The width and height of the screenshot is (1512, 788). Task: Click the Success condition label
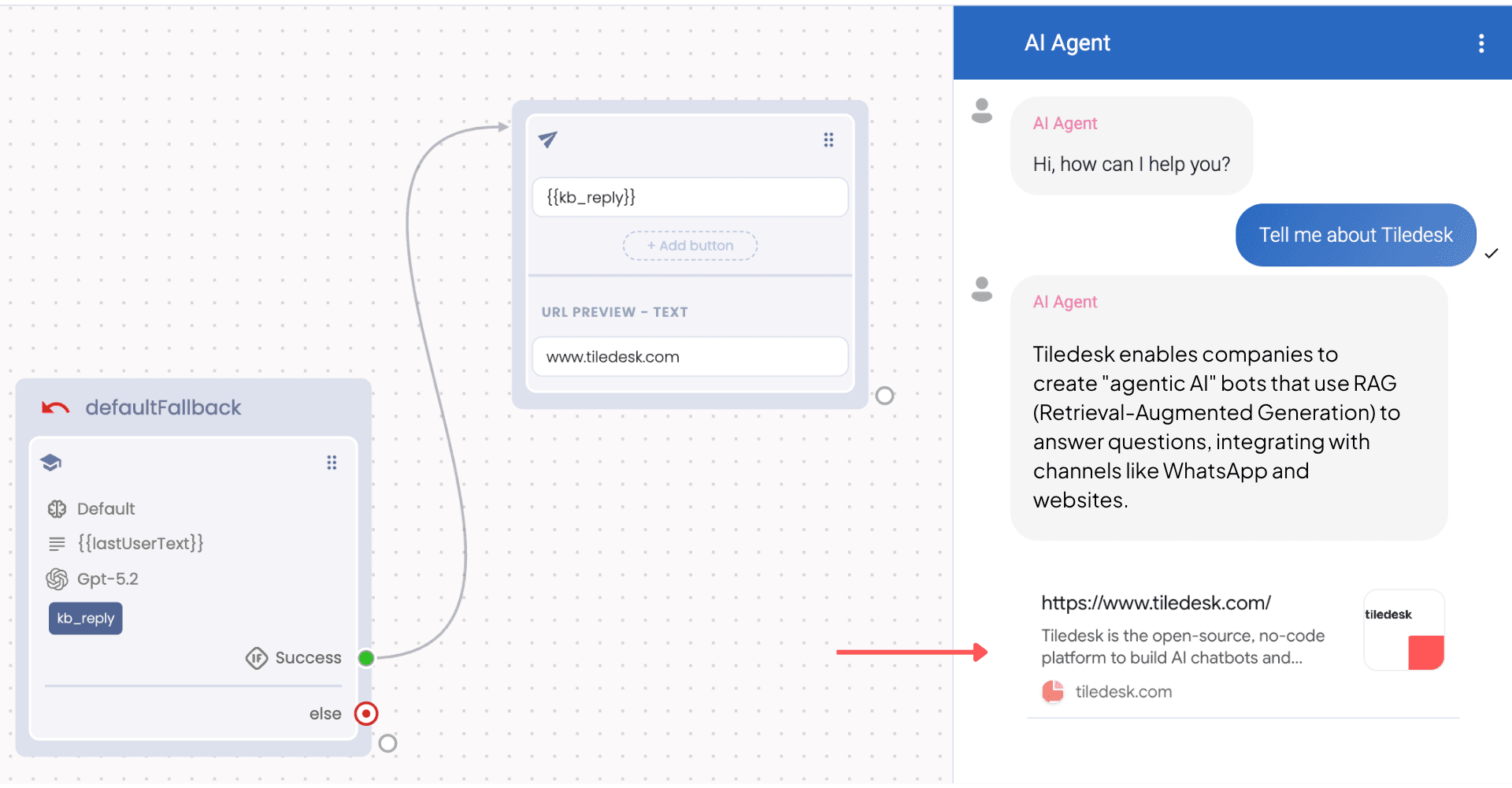309,658
